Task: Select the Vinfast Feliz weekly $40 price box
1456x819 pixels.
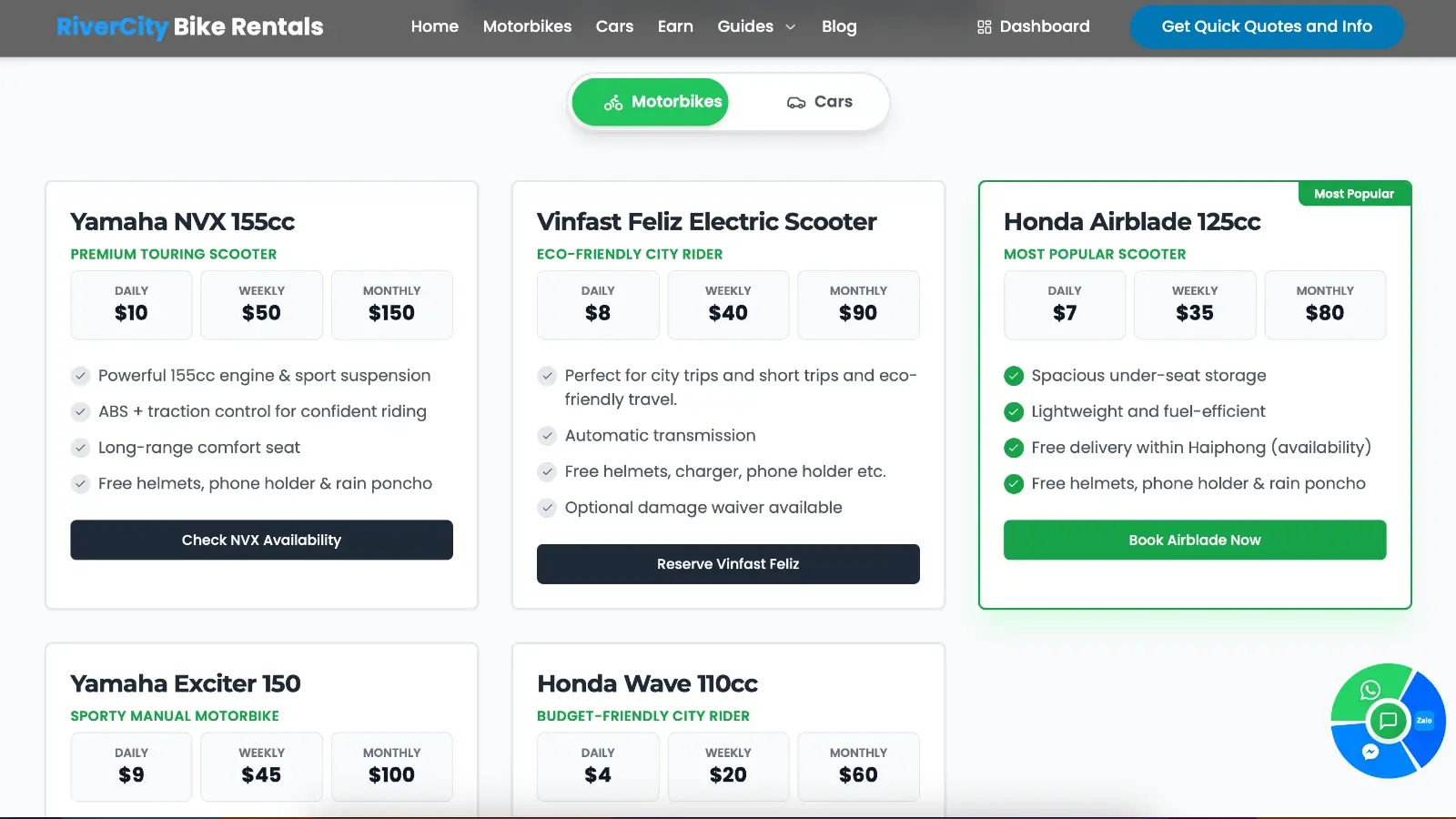Action: (x=728, y=305)
